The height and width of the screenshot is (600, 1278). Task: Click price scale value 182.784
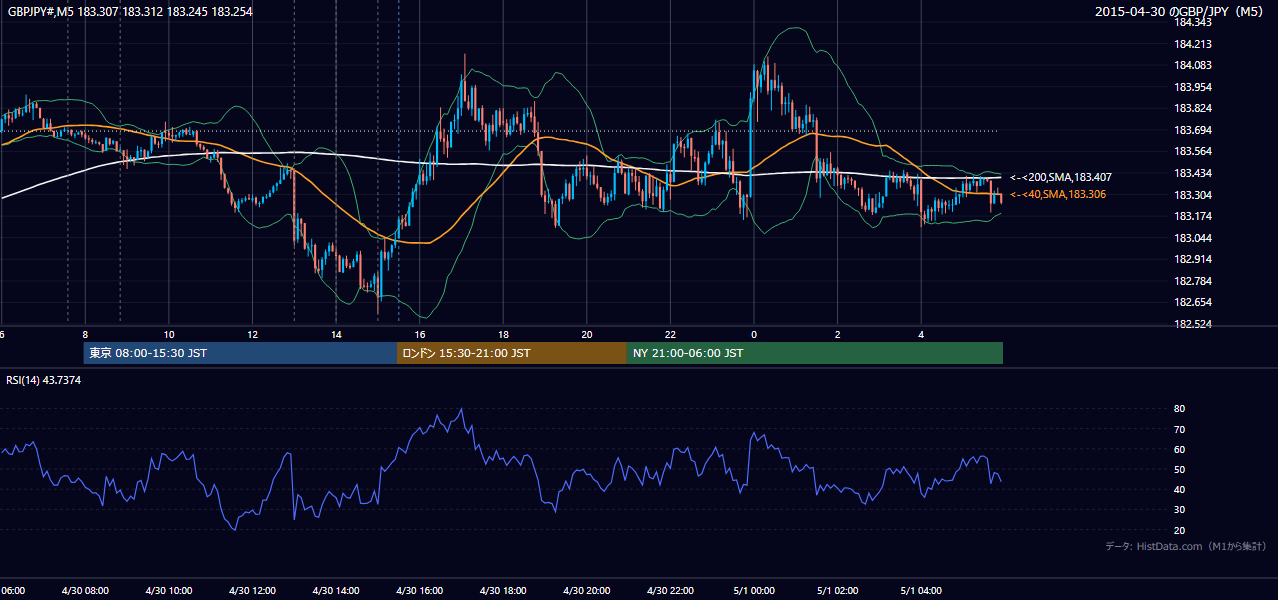pyautogui.click(x=1192, y=281)
